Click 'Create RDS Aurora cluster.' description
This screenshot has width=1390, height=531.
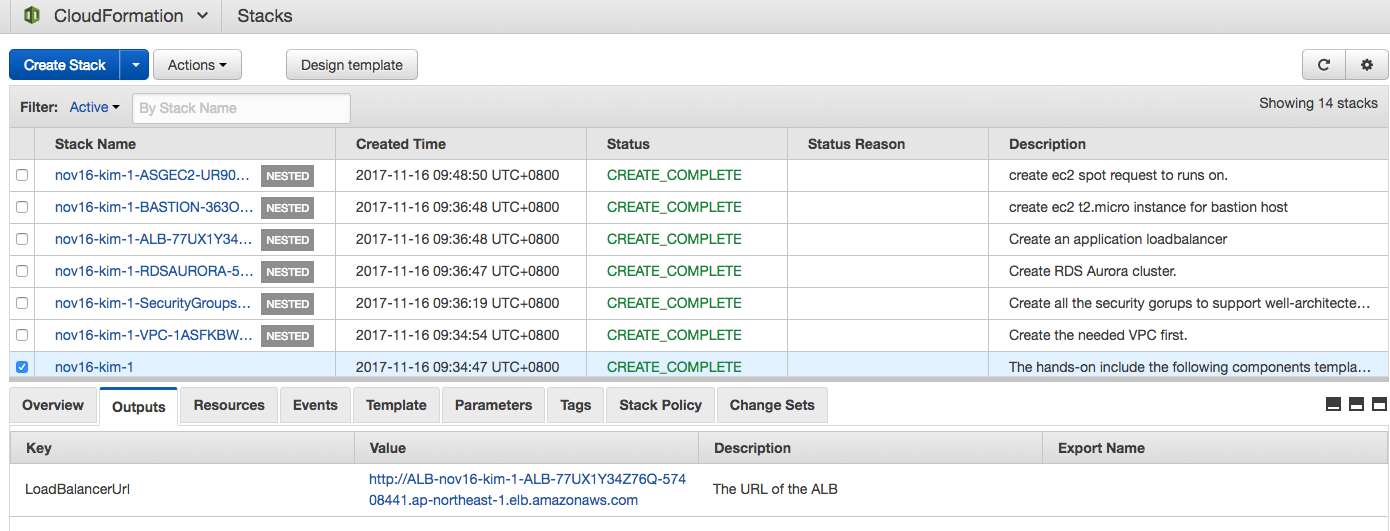(x=1093, y=271)
